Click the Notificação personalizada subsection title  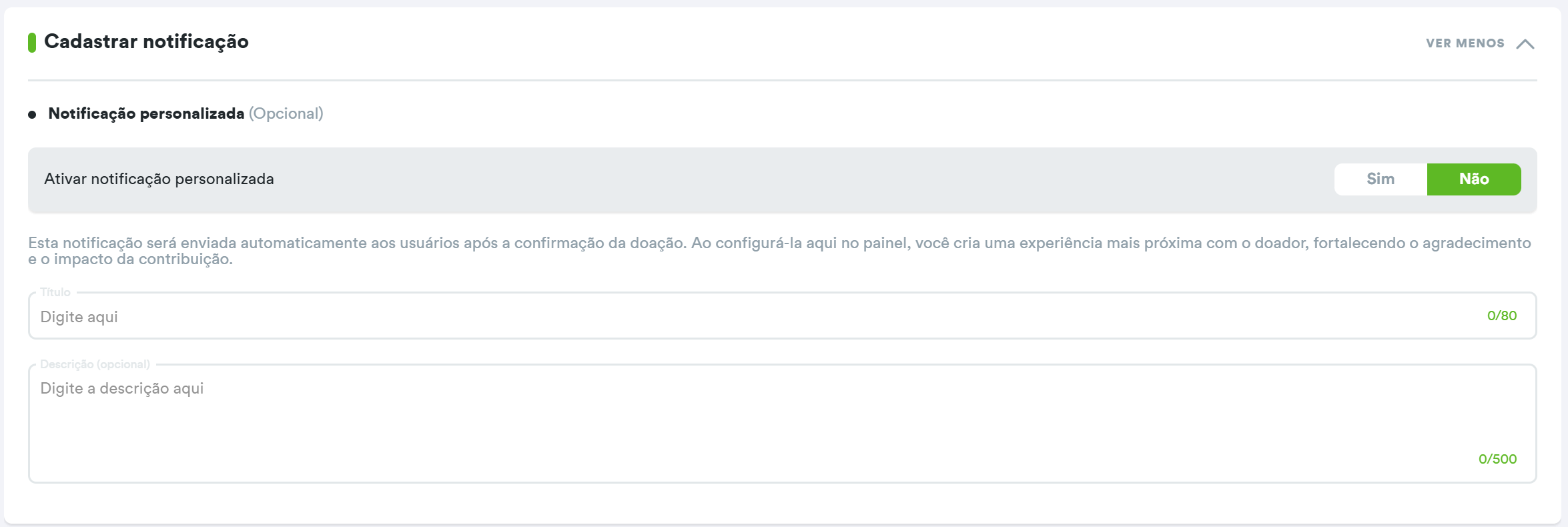[146, 114]
